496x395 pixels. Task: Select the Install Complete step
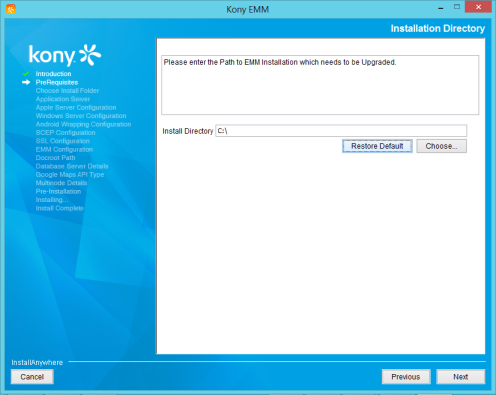(x=60, y=208)
